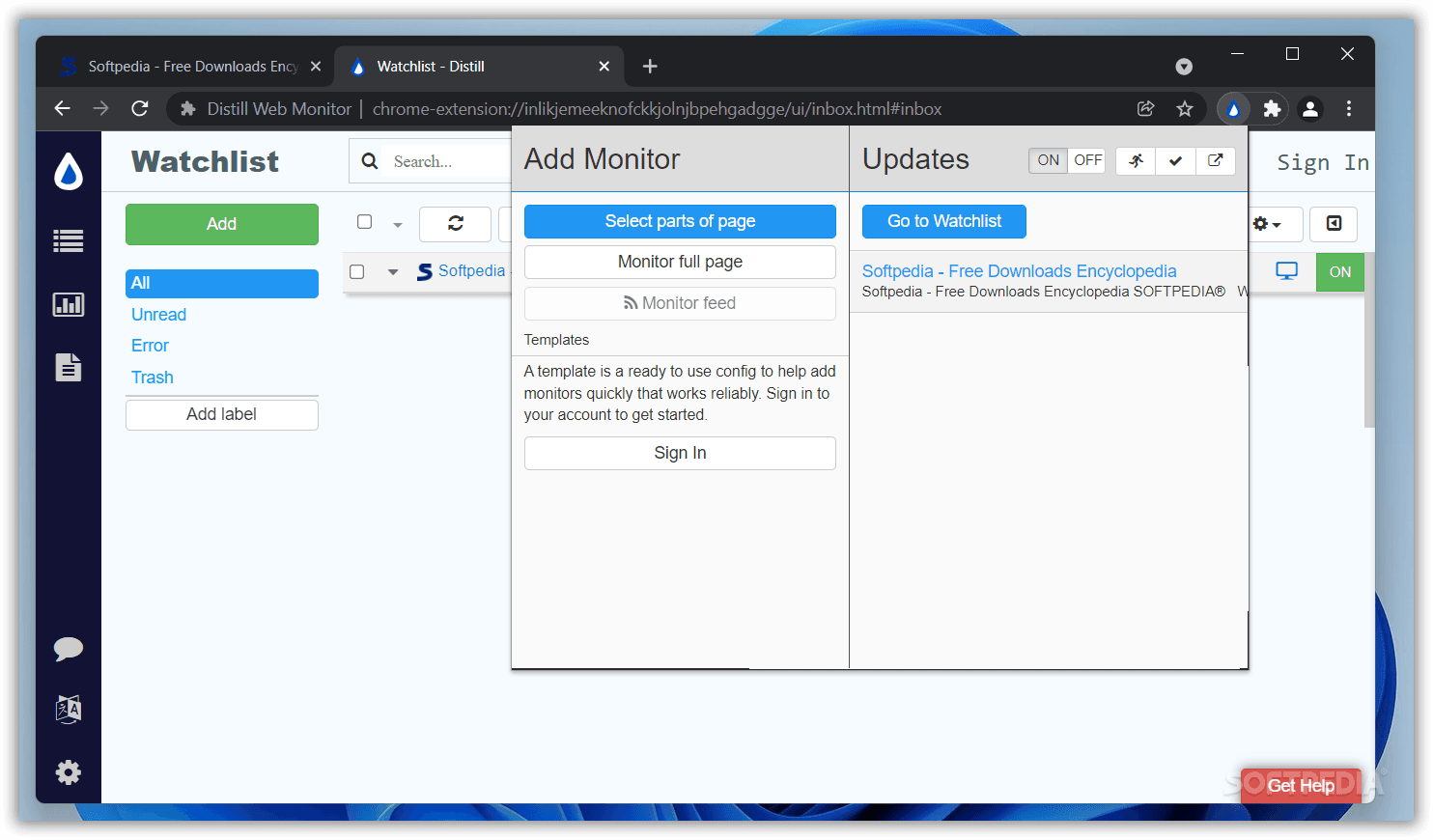
Task: Open the logs document icon in the sidebar
Action: point(68,367)
